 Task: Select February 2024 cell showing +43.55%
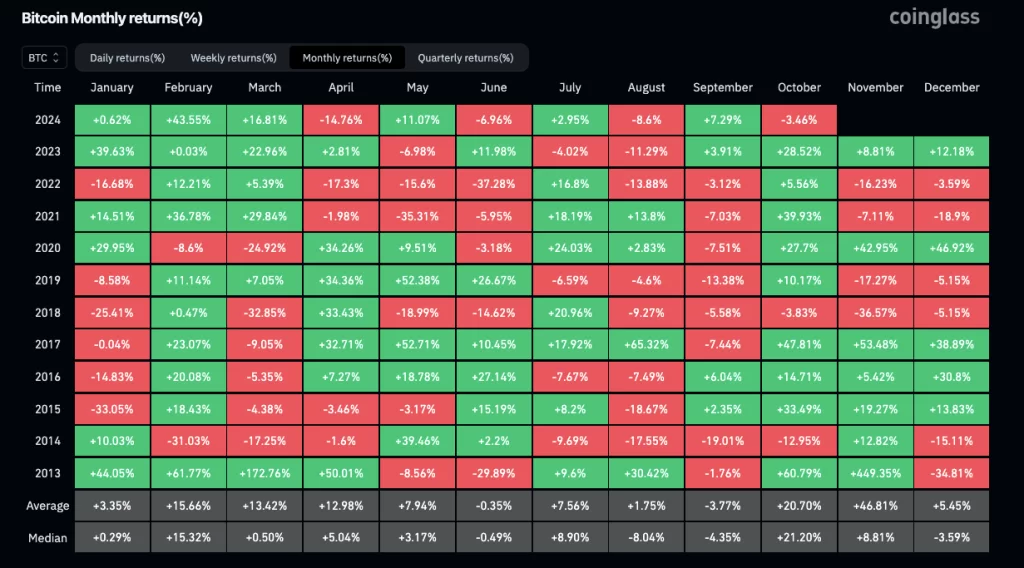188,120
